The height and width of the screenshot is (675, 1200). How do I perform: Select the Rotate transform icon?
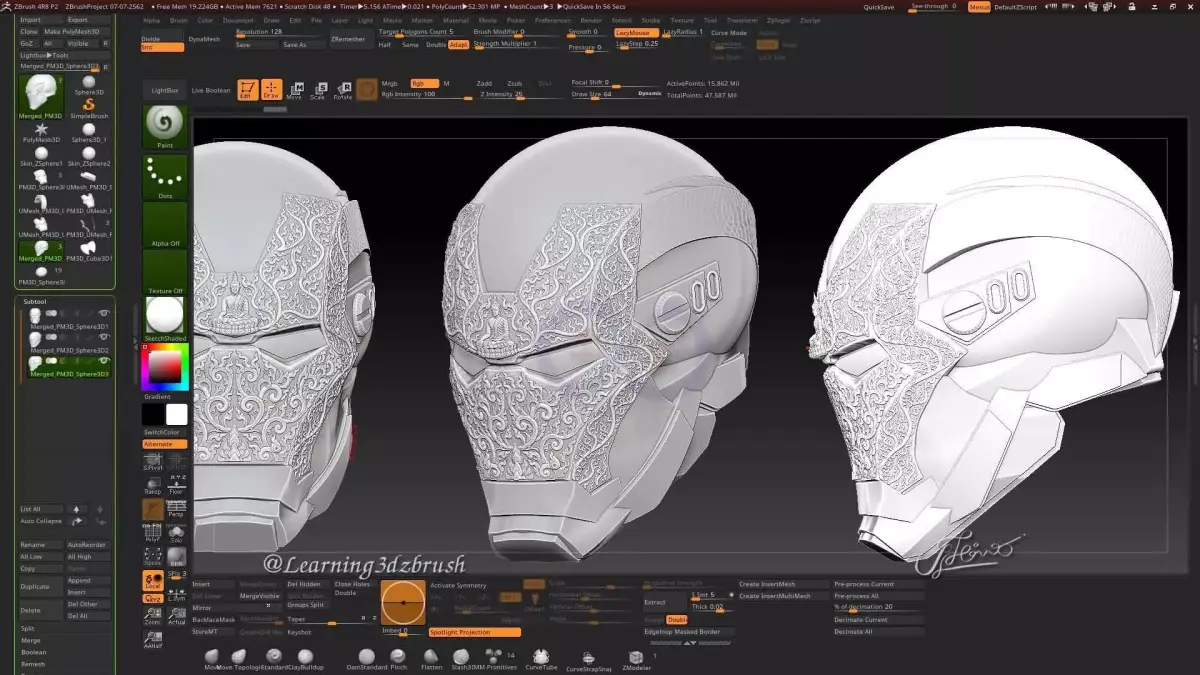(342, 90)
